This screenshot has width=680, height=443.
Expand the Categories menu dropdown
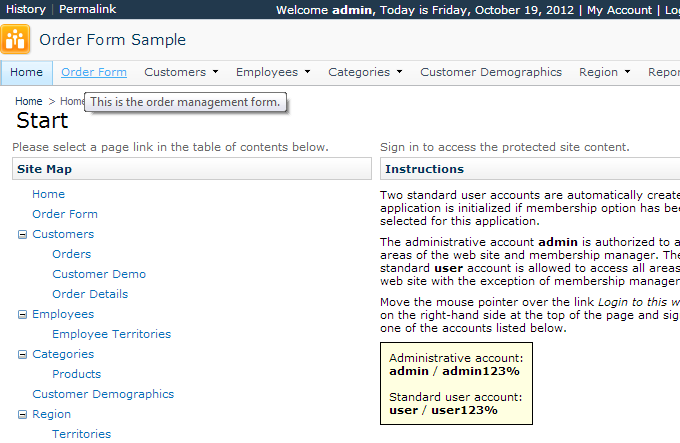pyautogui.click(x=365, y=72)
